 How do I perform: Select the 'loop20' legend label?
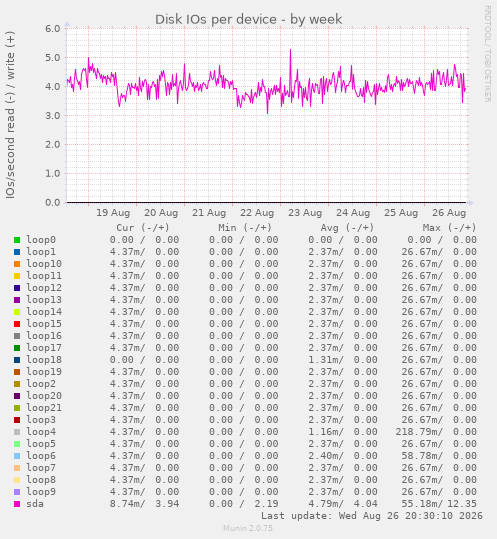click(44, 396)
